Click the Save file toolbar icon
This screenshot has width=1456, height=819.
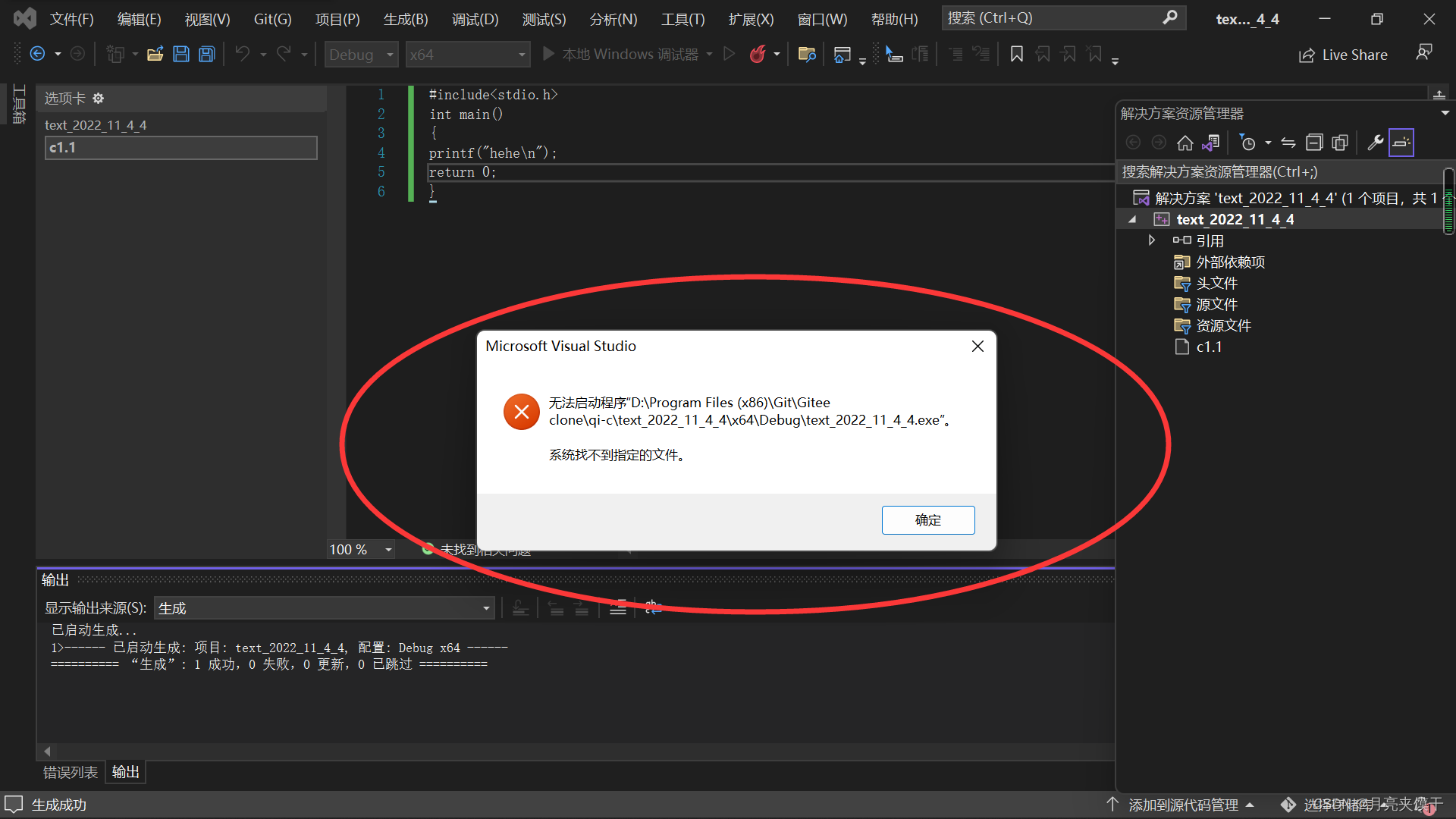pyautogui.click(x=180, y=54)
